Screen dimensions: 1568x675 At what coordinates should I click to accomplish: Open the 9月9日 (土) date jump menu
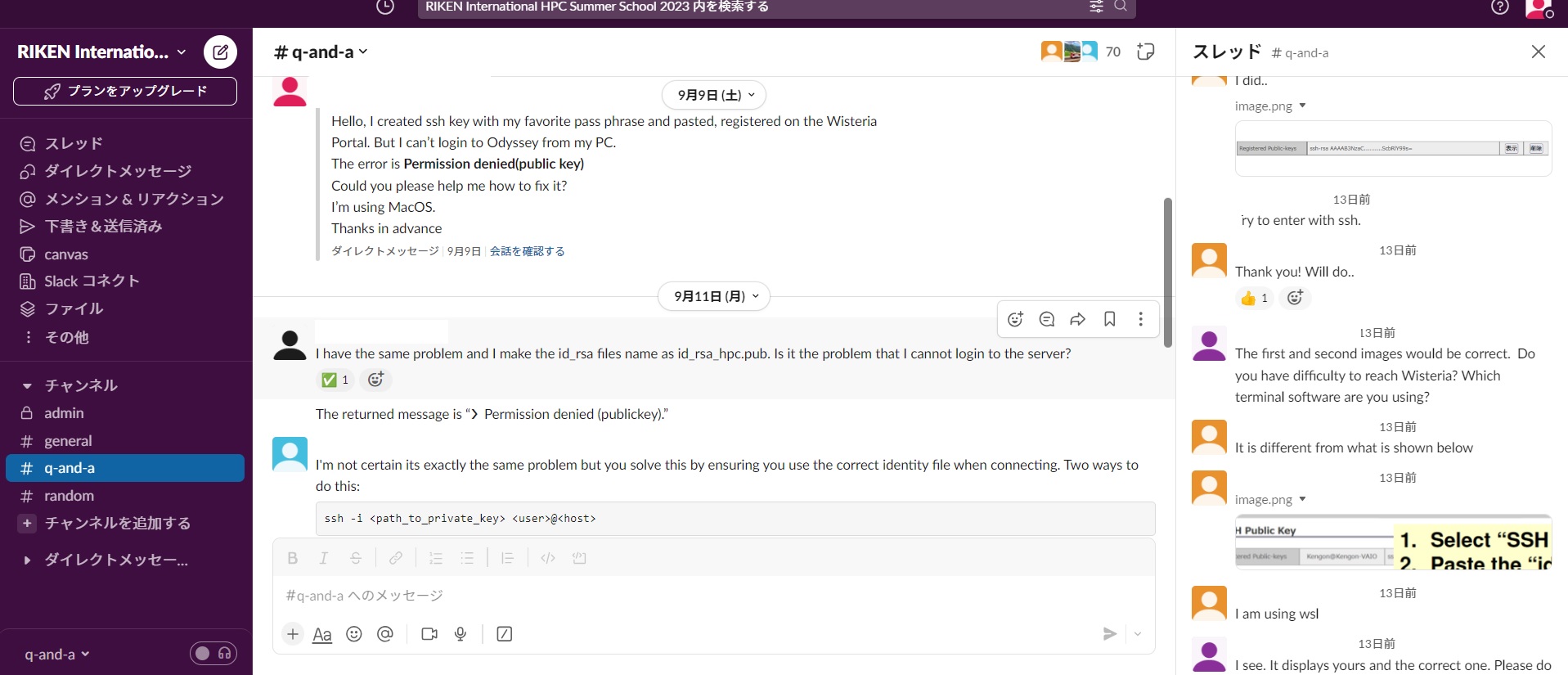[714, 95]
